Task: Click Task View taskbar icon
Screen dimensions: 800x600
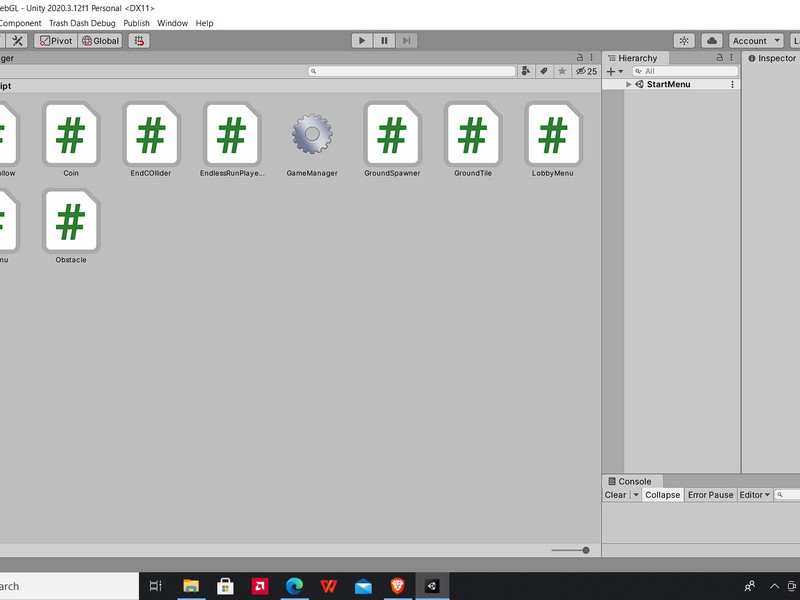Action: [156, 586]
